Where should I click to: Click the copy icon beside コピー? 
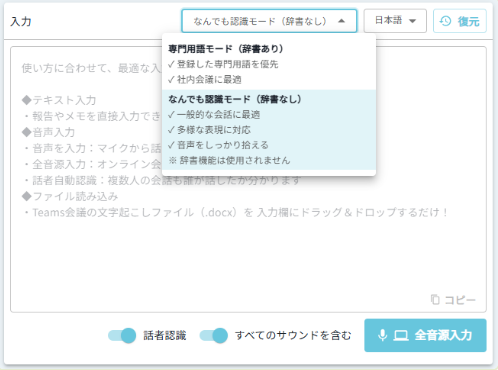(435, 299)
